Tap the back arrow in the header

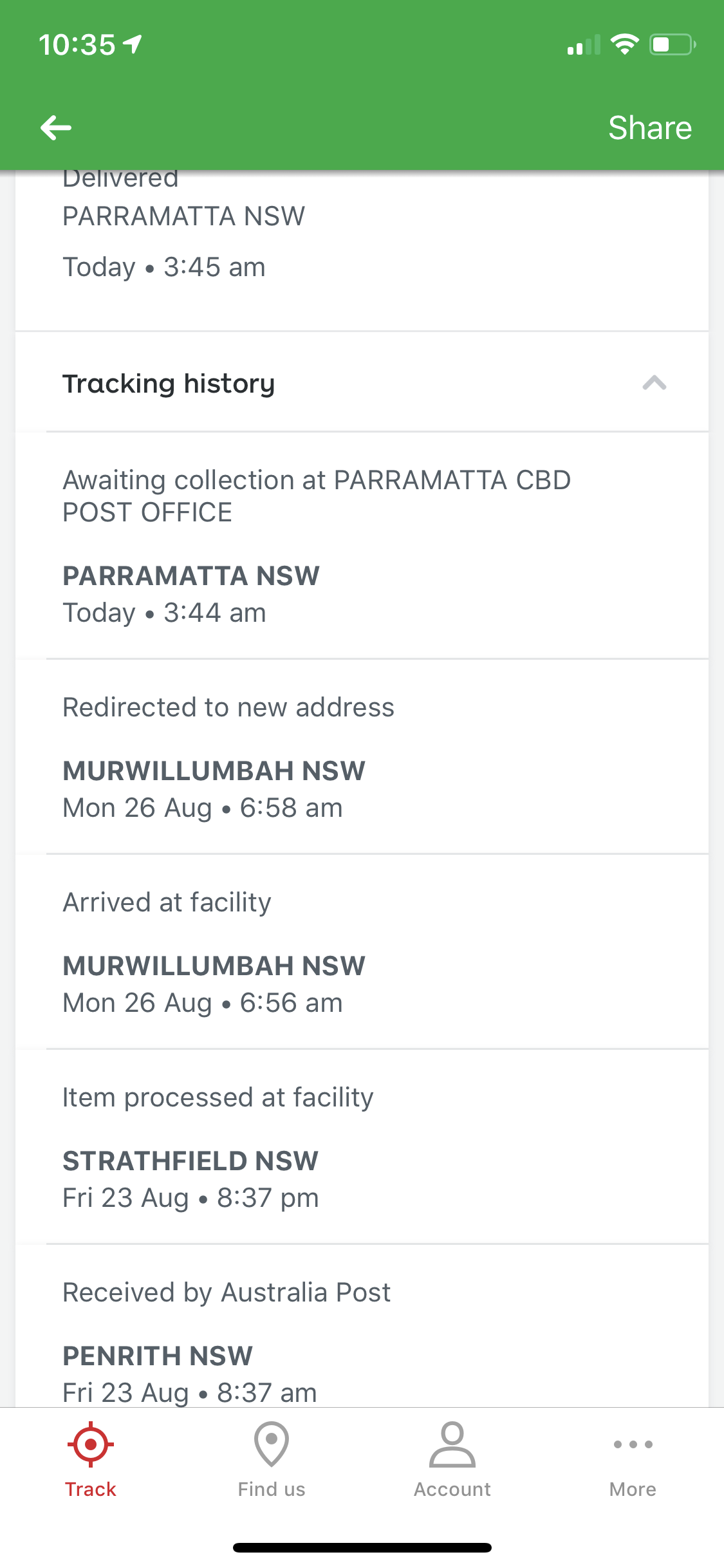pyautogui.click(x=56, y=127)
